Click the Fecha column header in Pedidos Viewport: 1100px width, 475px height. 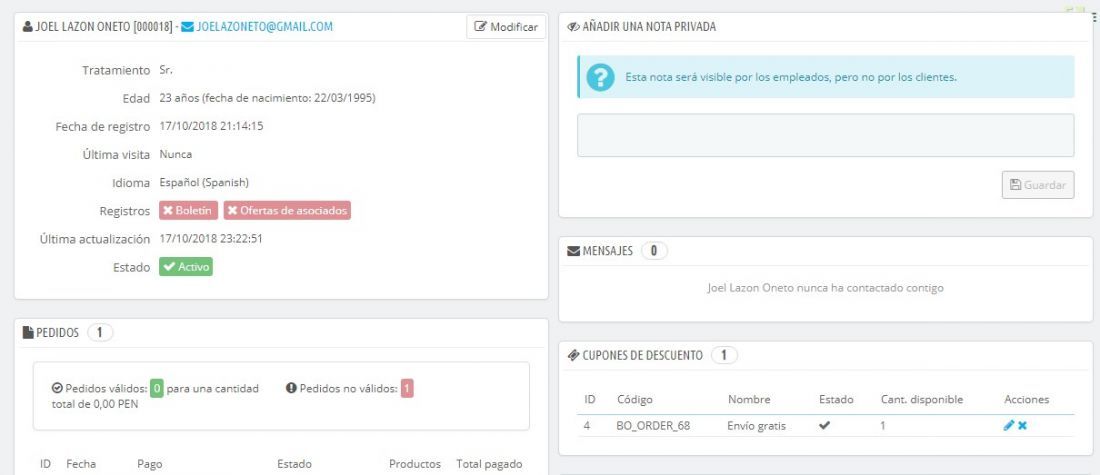tap(81, 464)
